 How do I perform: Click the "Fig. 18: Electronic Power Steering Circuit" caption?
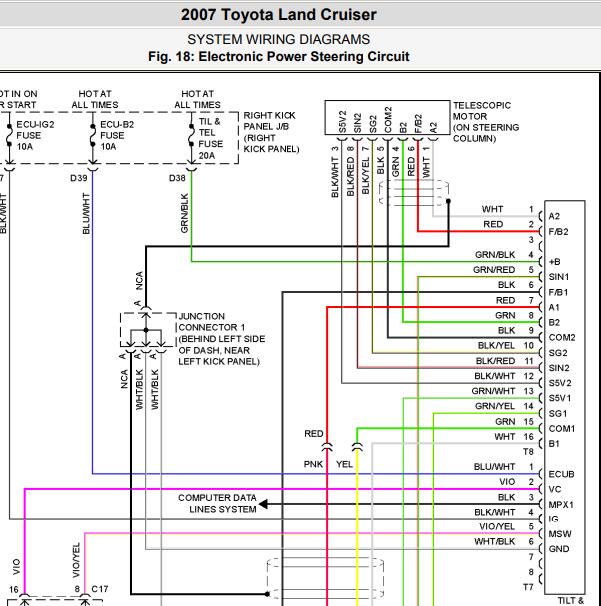pos(279,56)
